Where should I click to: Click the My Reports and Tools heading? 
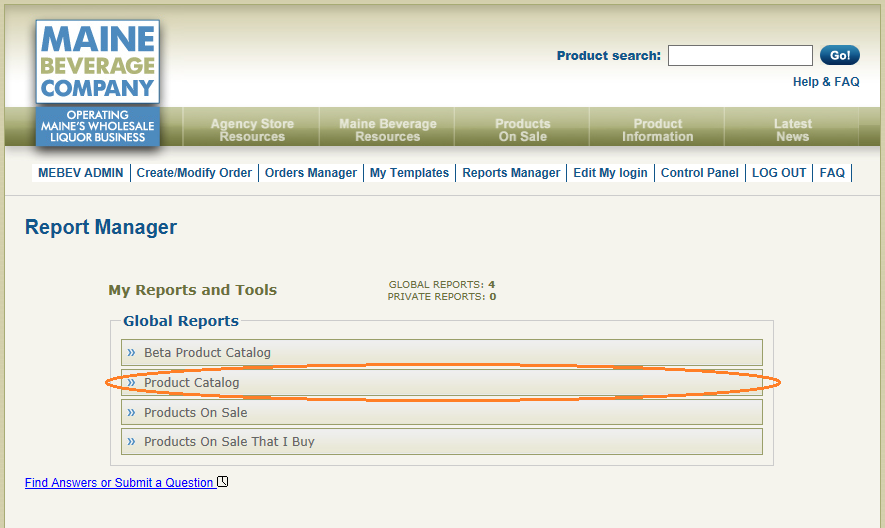coord(192,290)
